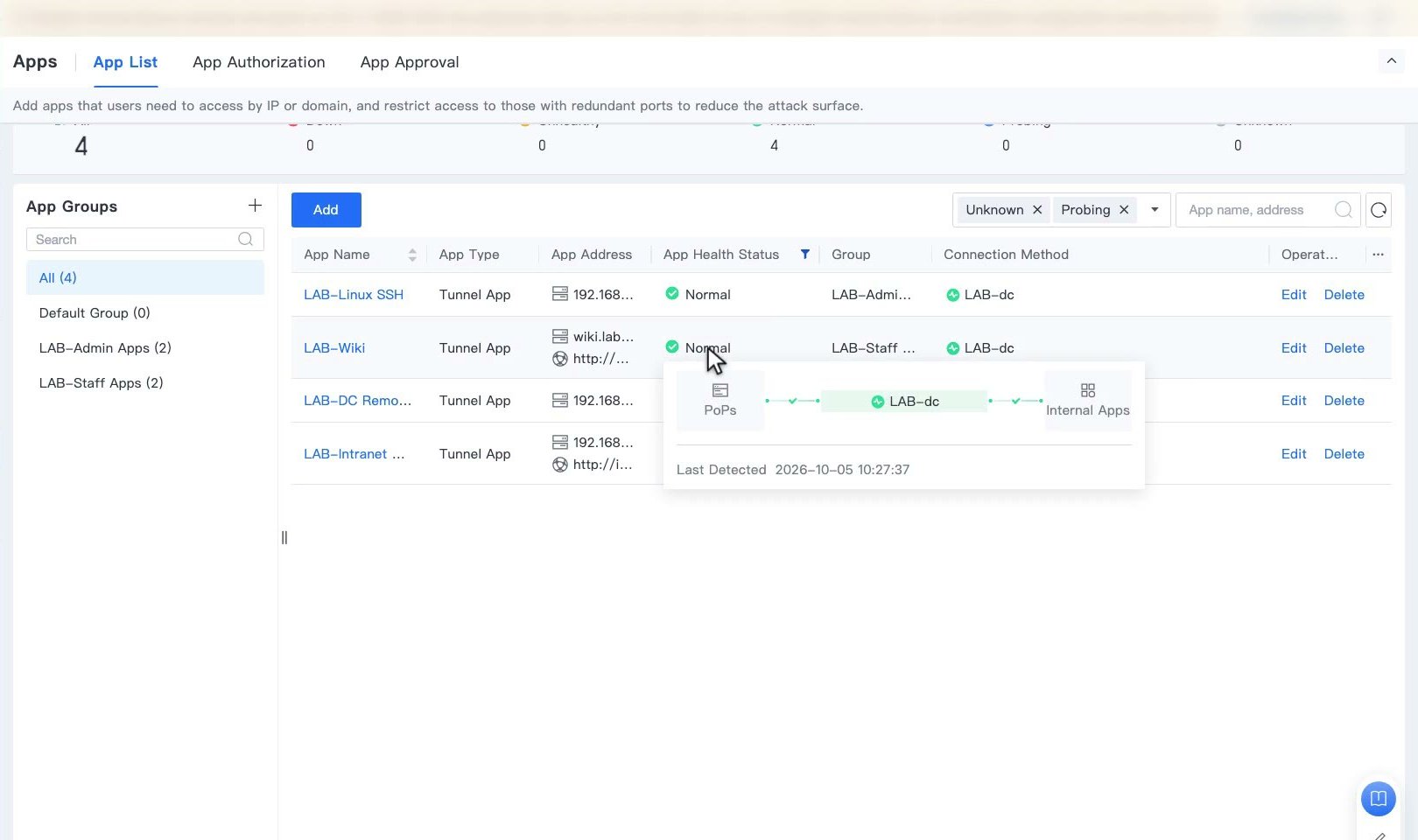Image resolution: width=1418 pixels, height=840 pixels.
Task: Open the LAB-Wiki app link
Action: (x=334, y=348)
